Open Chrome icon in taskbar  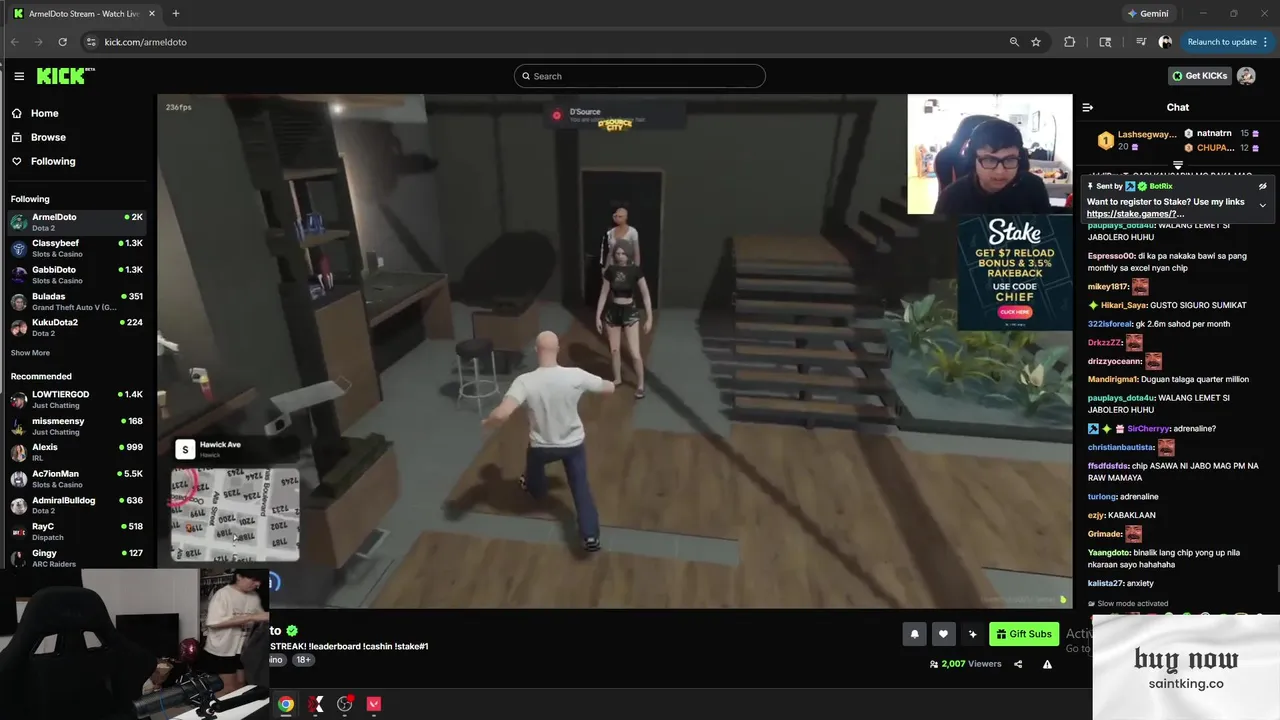click(x=286, y=704)
